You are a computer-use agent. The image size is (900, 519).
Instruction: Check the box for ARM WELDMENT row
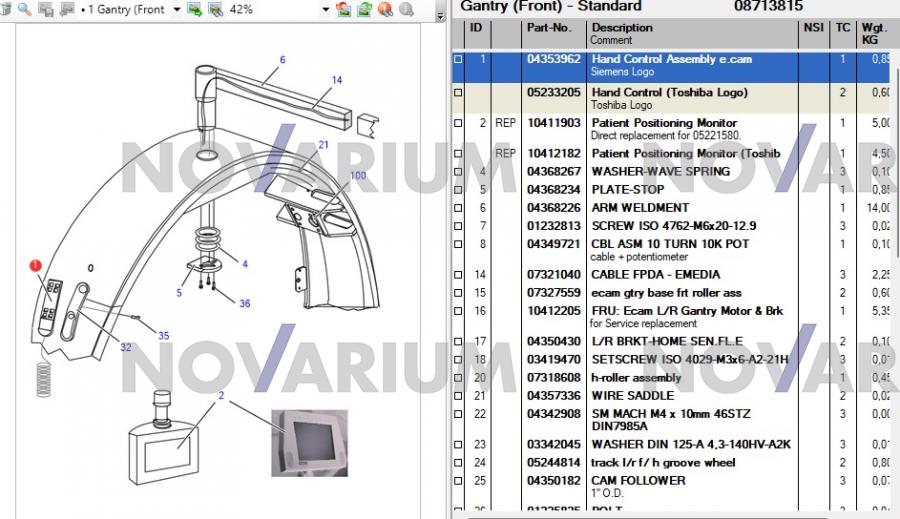pos(459,208)
